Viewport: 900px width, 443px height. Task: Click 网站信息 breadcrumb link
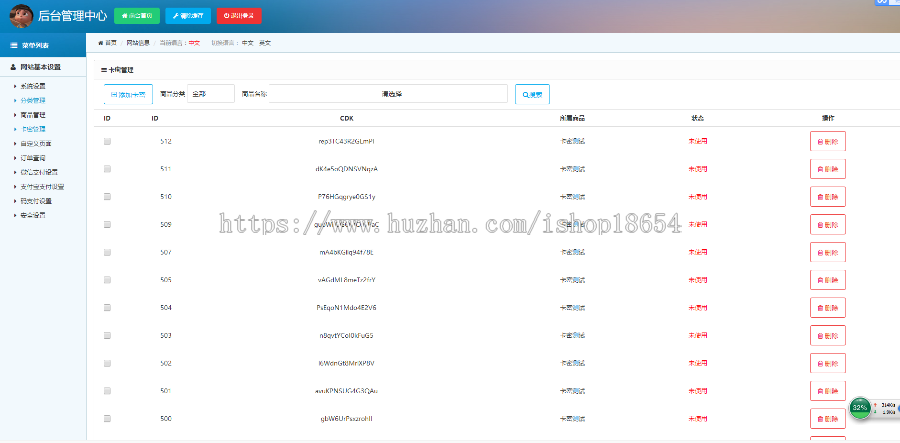click(x=138, y=43)
